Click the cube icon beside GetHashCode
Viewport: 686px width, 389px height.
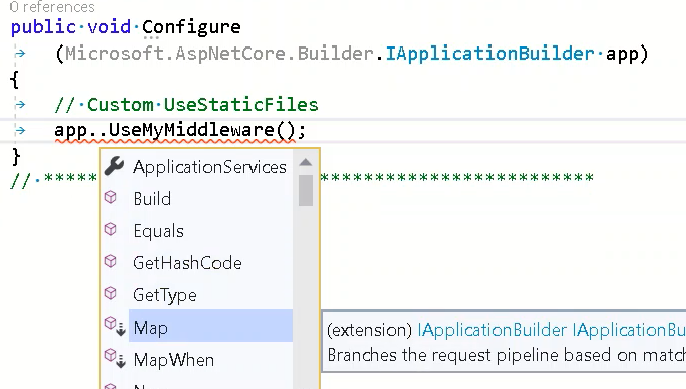click(111, 261)
